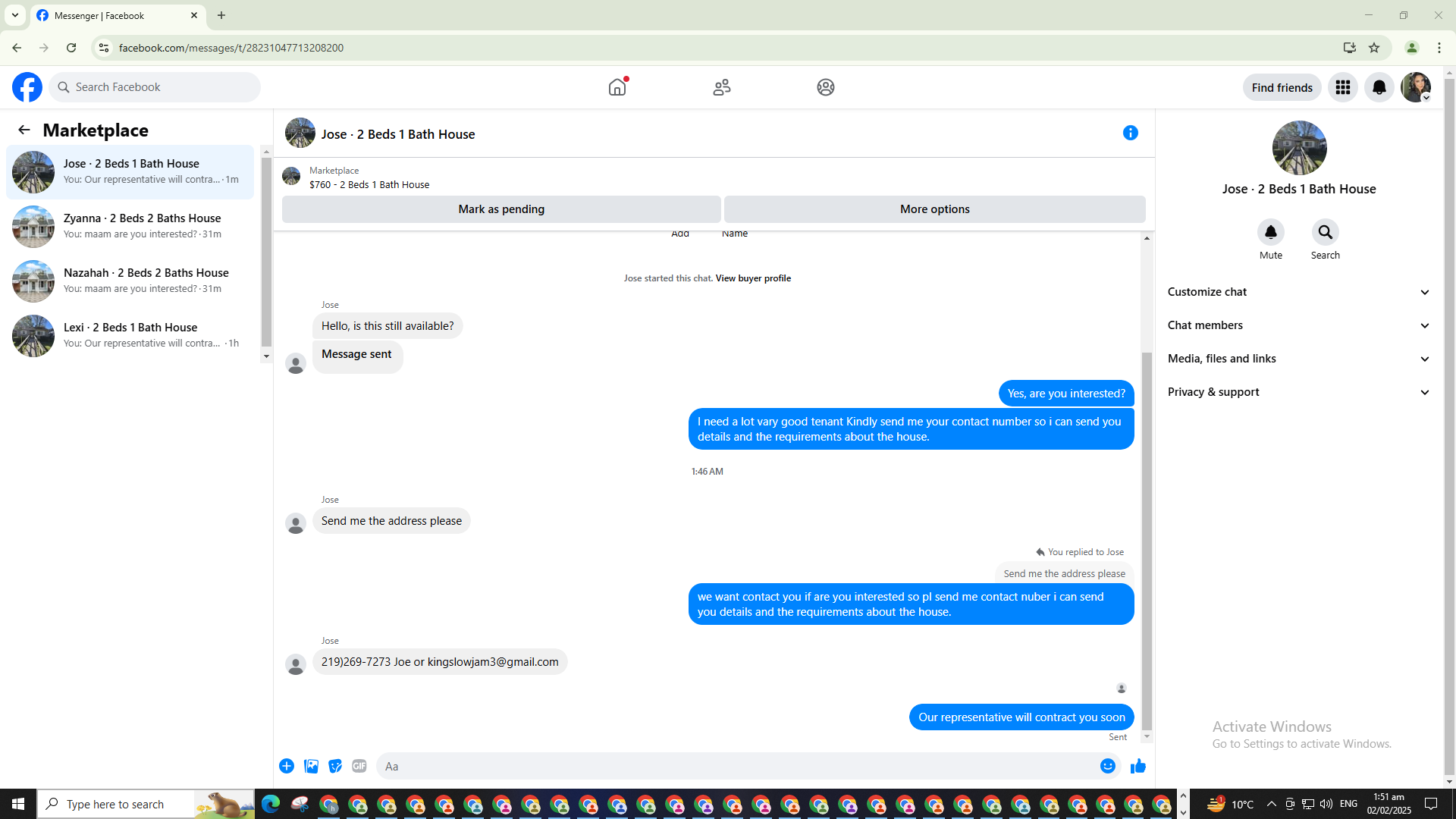Click View buyer profile link
1456x819 pixels.
click(x=752, y=278)
